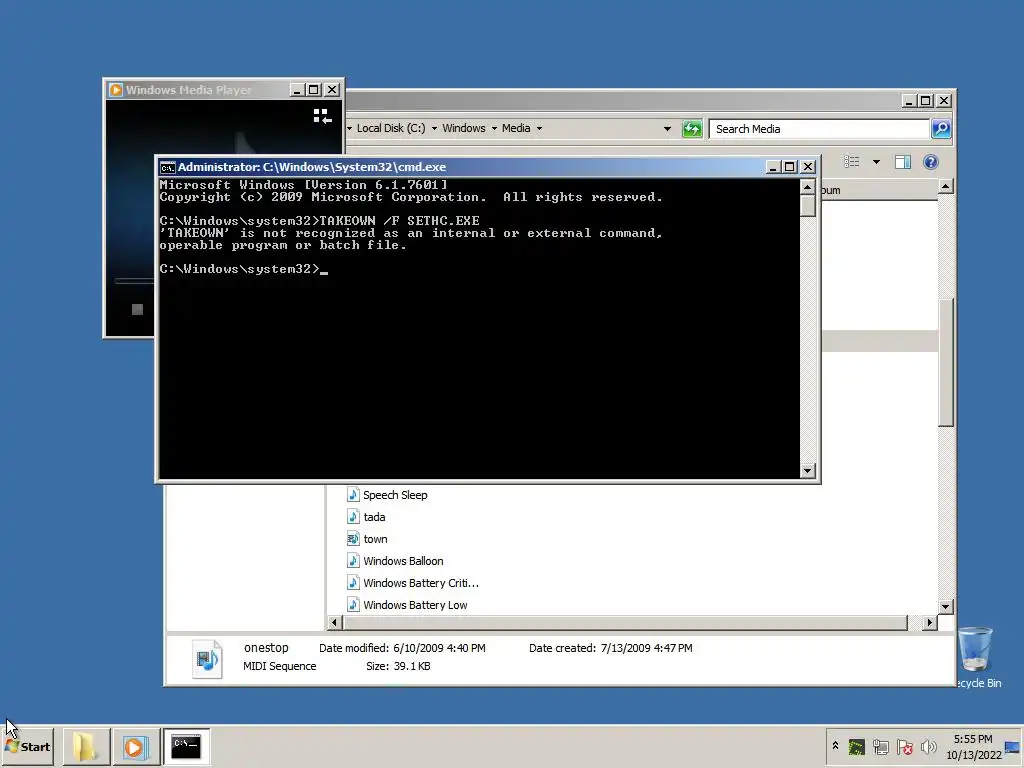Viewport: 1024px width, 768px height.
Task: Maximize the cmd.exe window
Action: tap(790, 167)
